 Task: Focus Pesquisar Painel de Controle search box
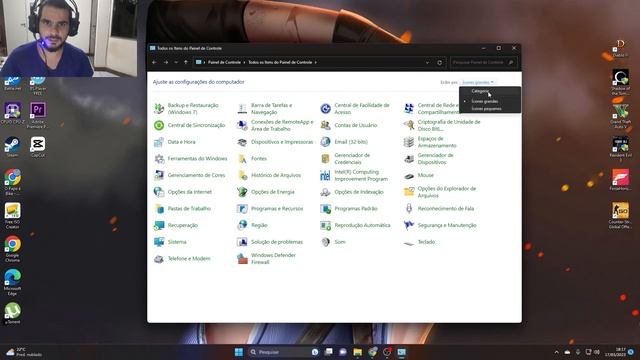(x=484, y=62)
